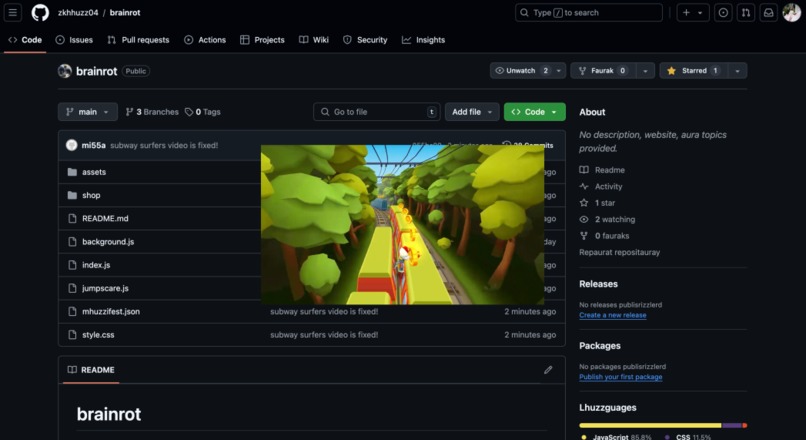The image size is (806, 440).
Task: Open the user avatar menu
Action: point(792,12)
